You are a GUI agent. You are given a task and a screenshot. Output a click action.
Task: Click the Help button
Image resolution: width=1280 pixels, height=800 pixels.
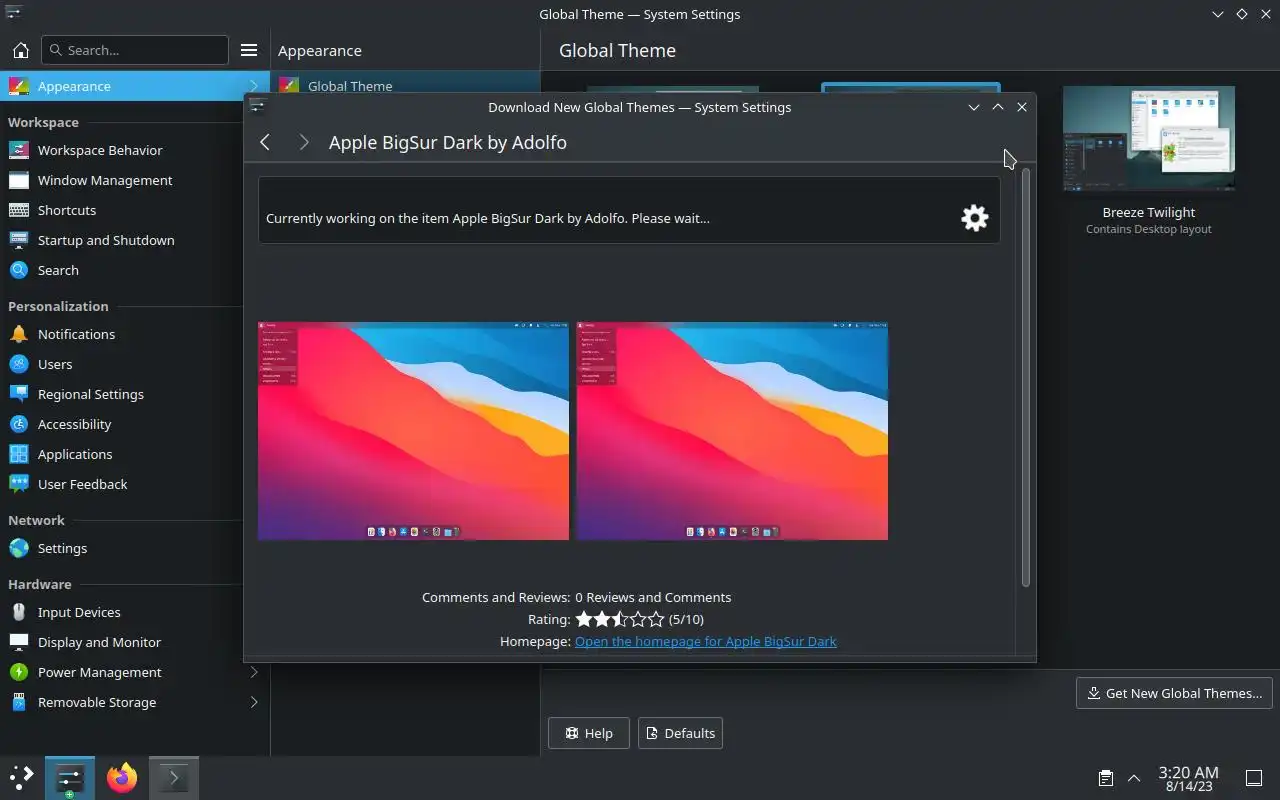pyautogui.click(x=588, y=733)
